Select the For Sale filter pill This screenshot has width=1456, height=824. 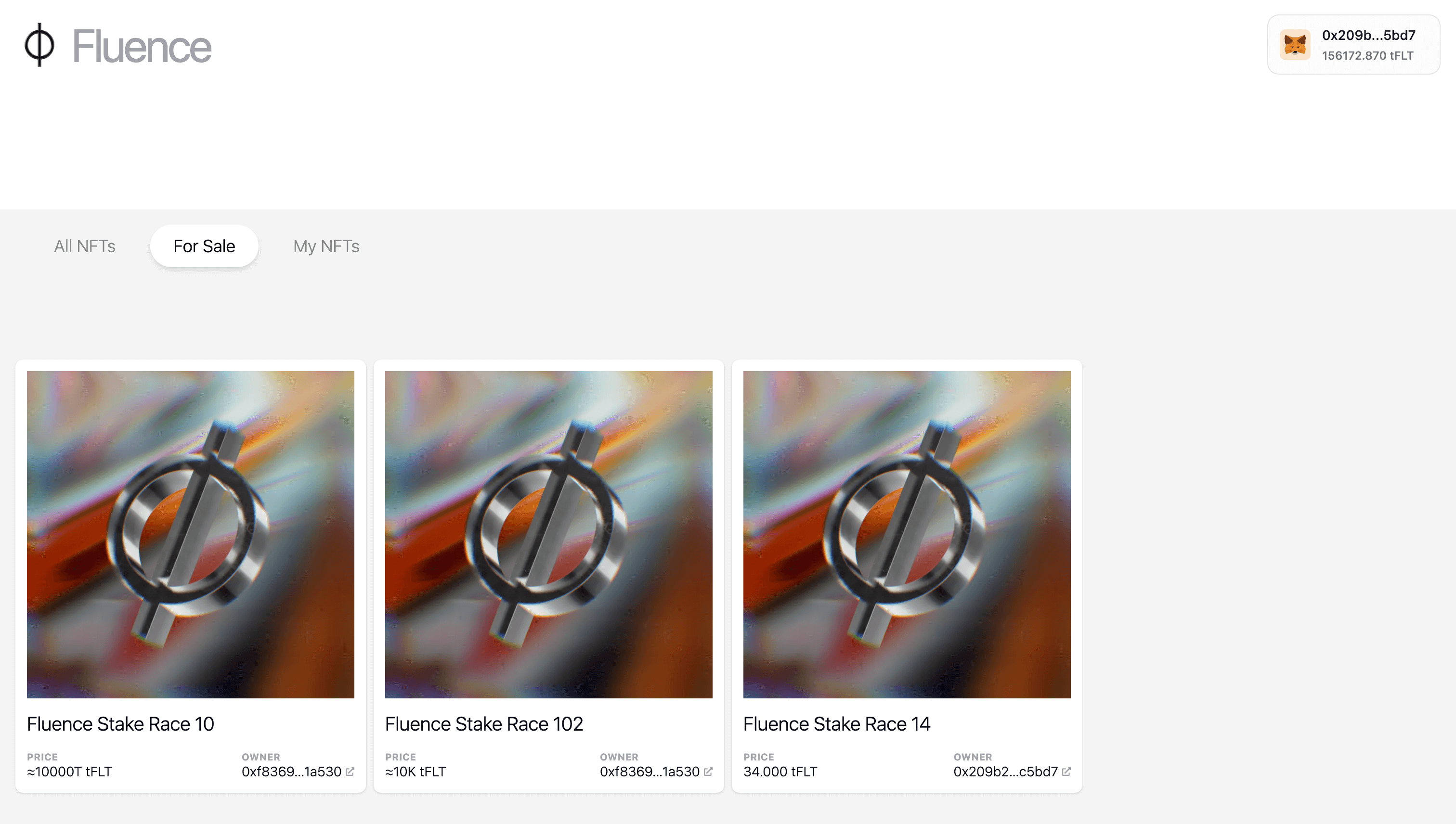tap(204, 245)
